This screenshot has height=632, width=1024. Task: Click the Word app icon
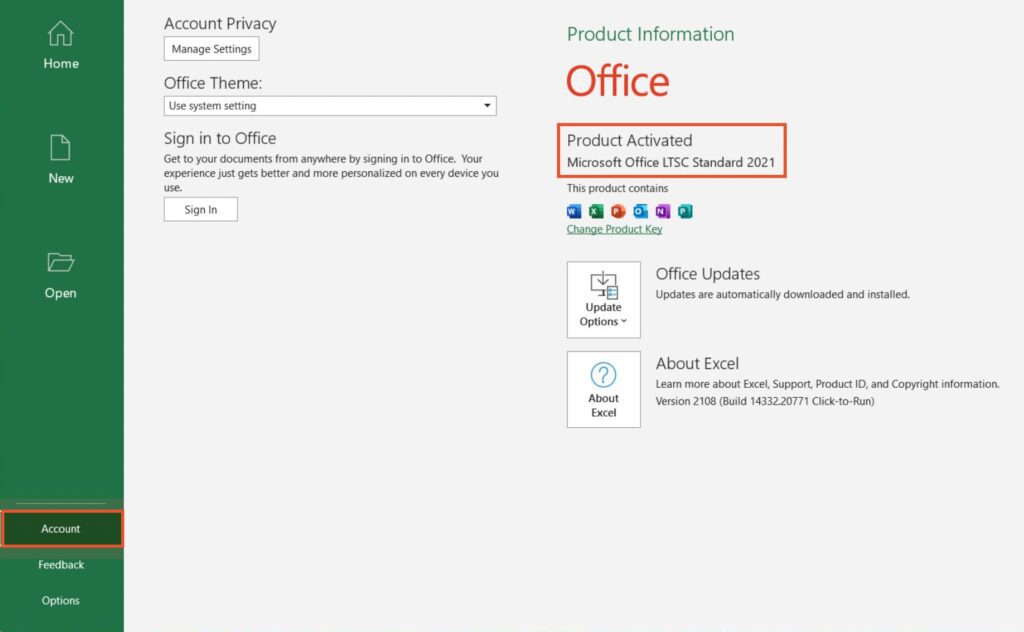574,211
